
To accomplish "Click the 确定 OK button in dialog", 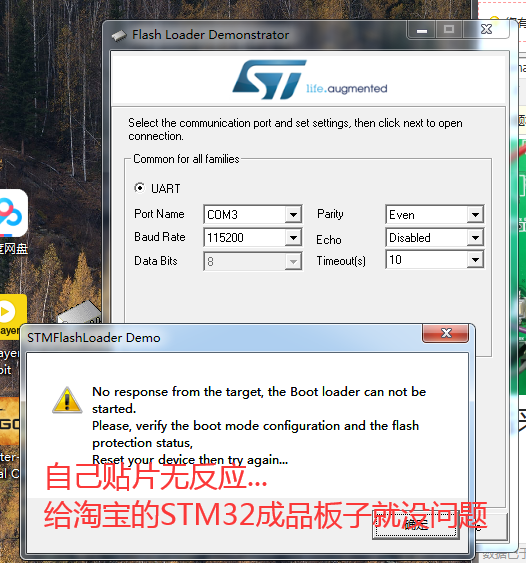I will tap(416, 525).
